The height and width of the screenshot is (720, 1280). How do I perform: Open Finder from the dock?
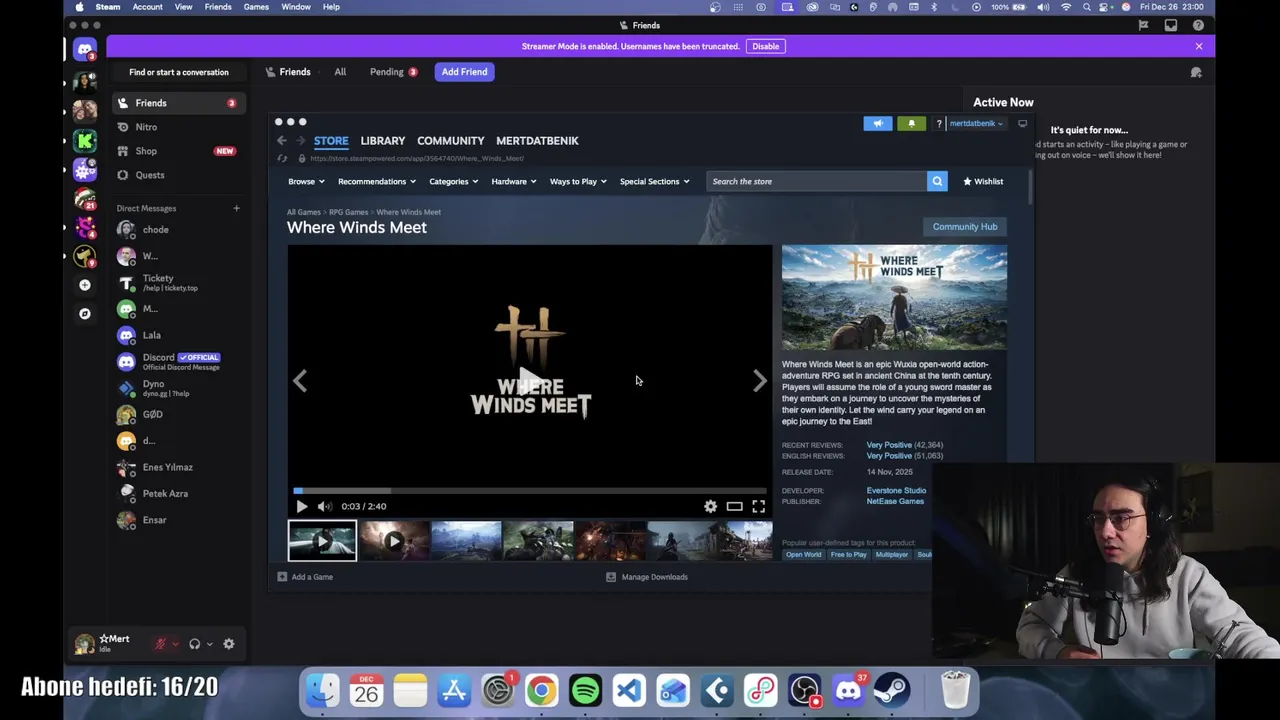322,690
